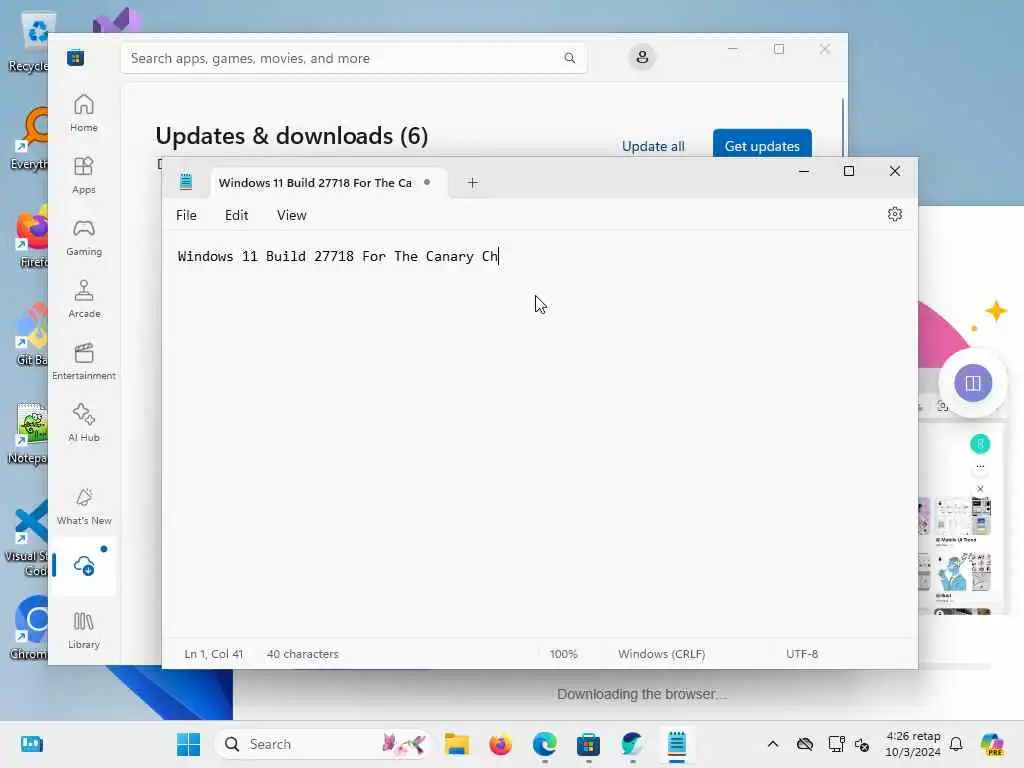Minimize the Notepad window
Image resolution: width=1024 pixels, height=768 pixels.
[x=804, y=171]
